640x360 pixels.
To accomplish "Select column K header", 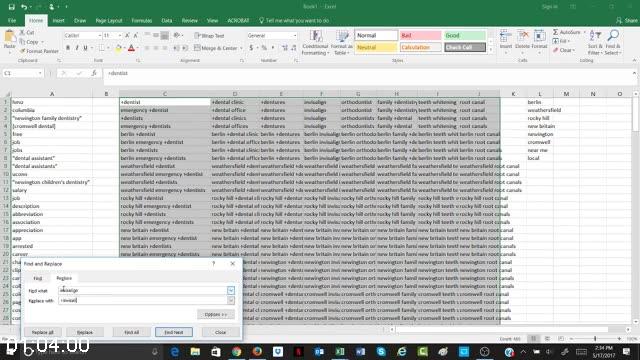I will pyautogui.click(x=513, y=94).
